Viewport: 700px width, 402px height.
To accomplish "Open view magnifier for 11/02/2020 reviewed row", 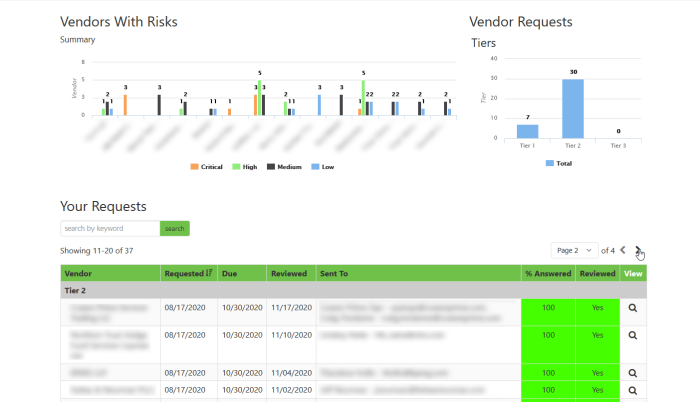I will (633, 390).
